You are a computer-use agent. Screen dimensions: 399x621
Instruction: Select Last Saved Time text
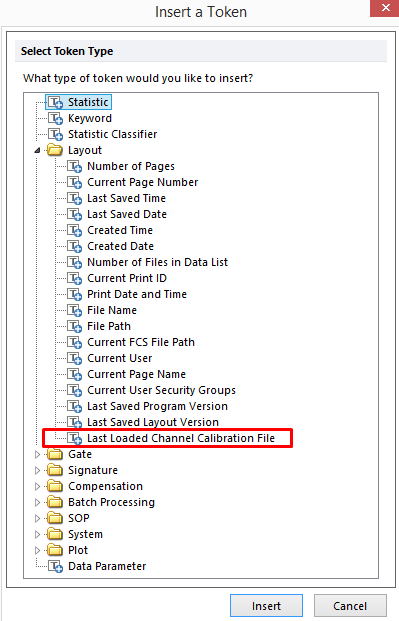126,198
